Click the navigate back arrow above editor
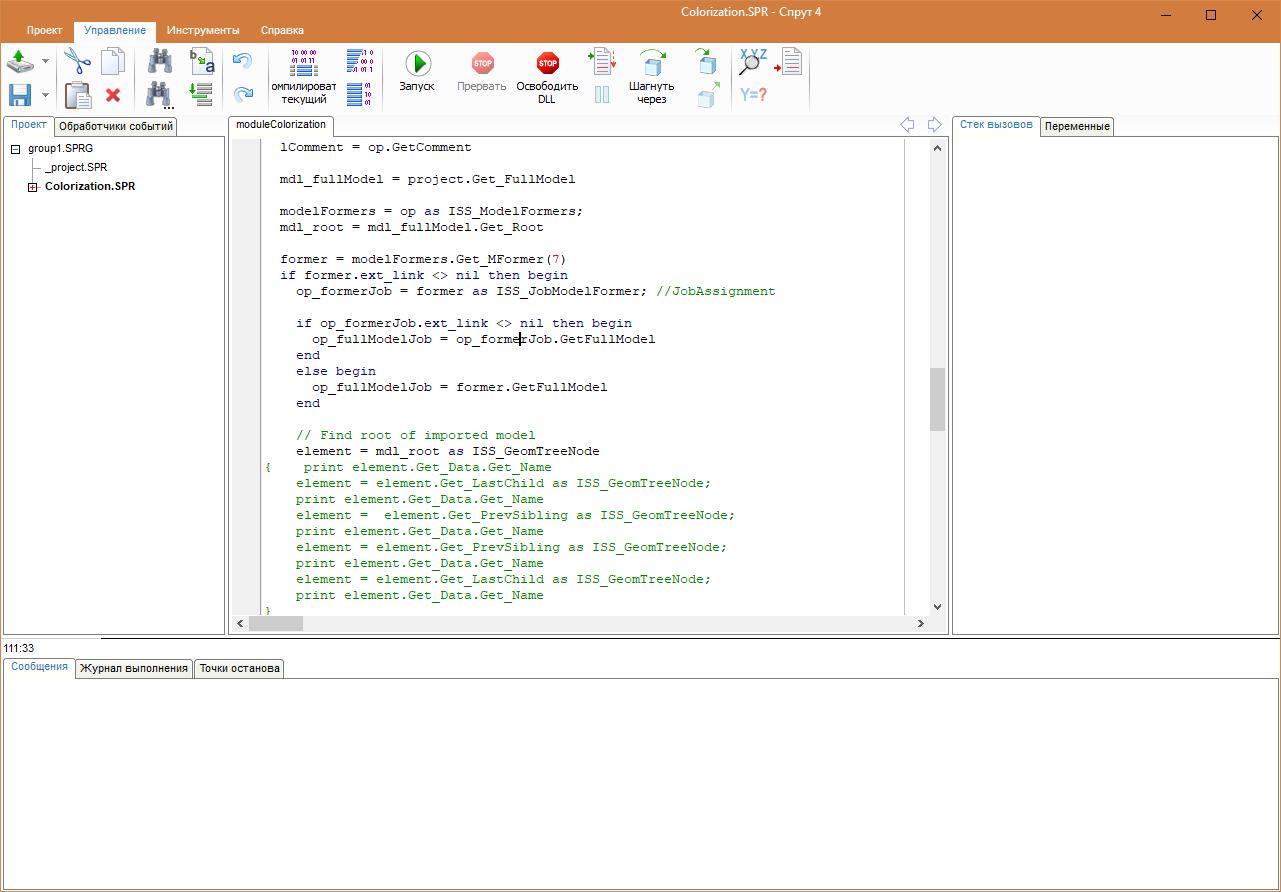1281x892 pixels. (907, 124)
